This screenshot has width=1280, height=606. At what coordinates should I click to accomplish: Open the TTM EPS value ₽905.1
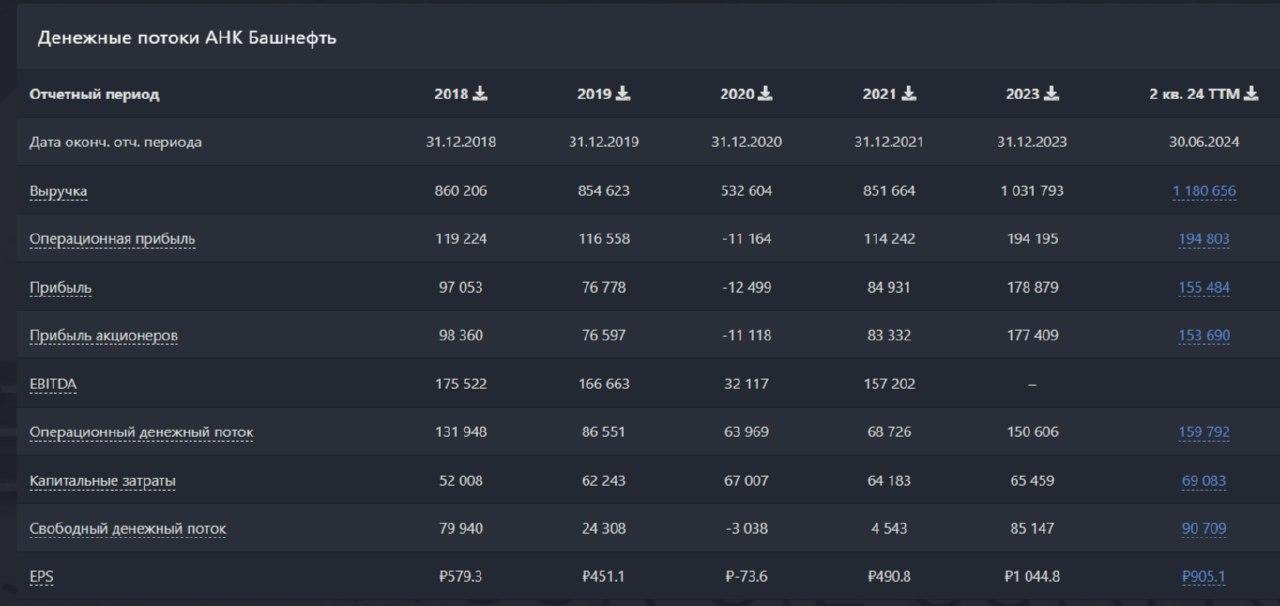point(1204,577)
